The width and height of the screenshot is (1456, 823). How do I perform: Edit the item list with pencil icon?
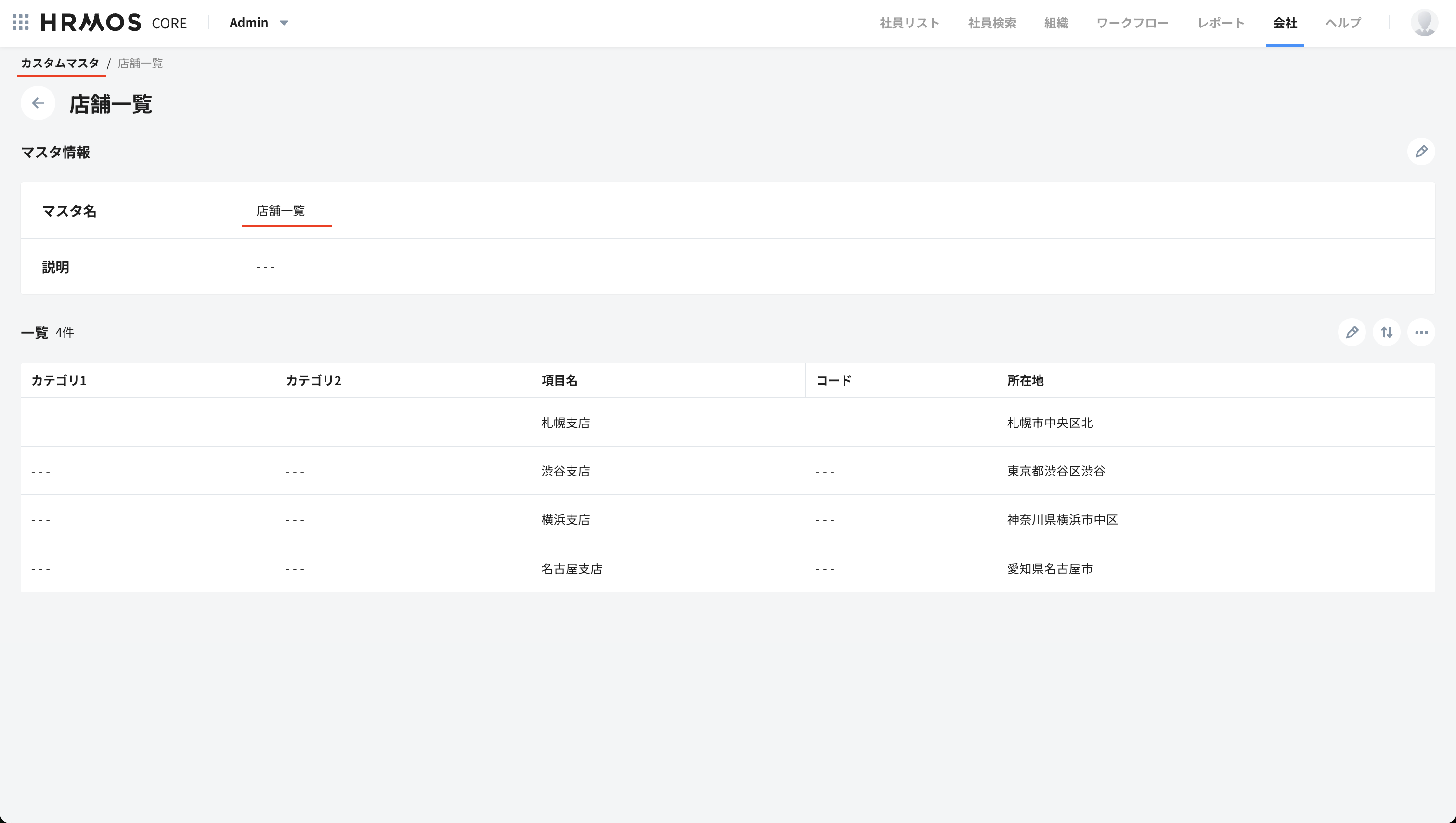click(x=1352, y=333)
